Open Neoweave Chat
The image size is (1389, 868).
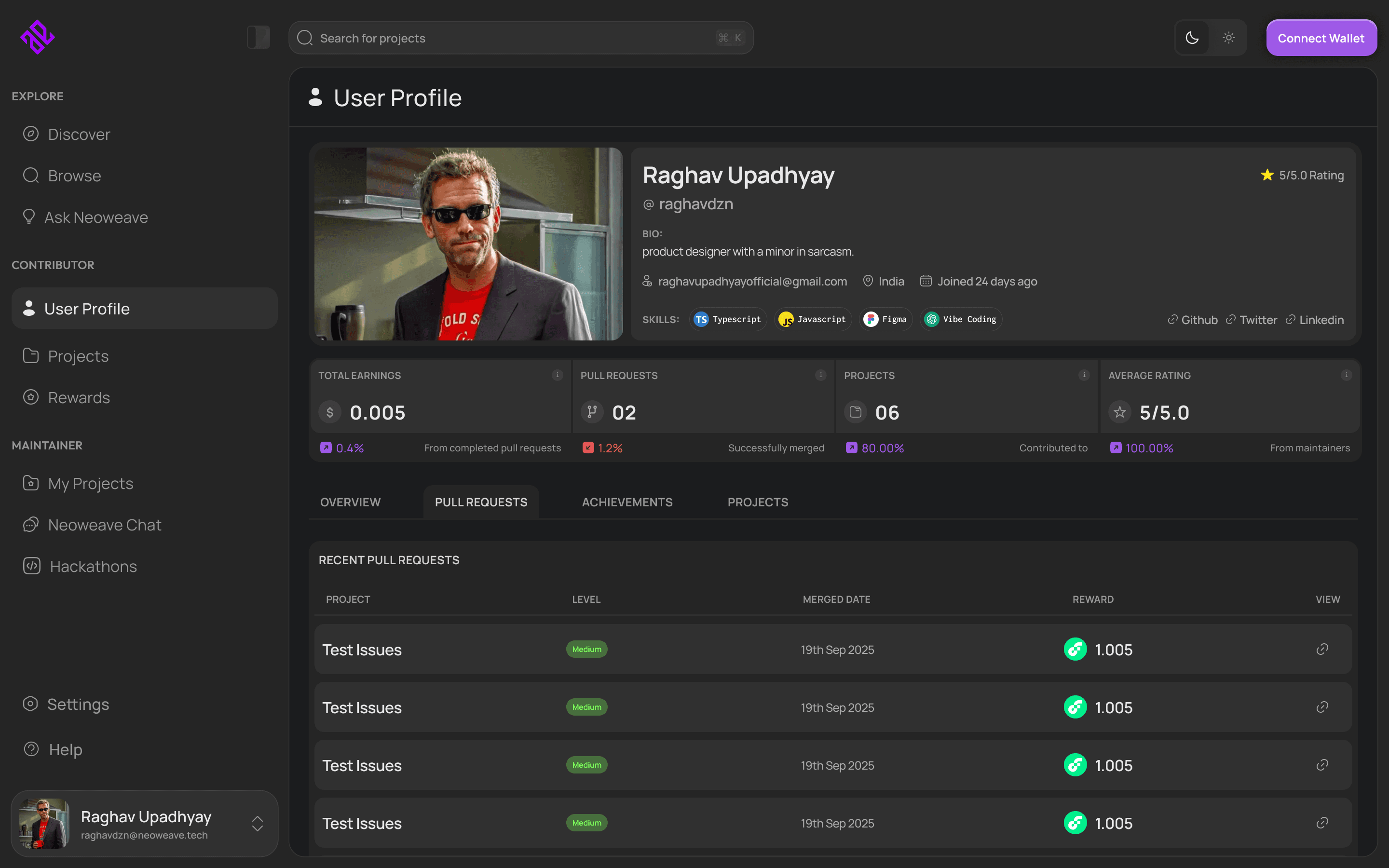tap(105, 525)
